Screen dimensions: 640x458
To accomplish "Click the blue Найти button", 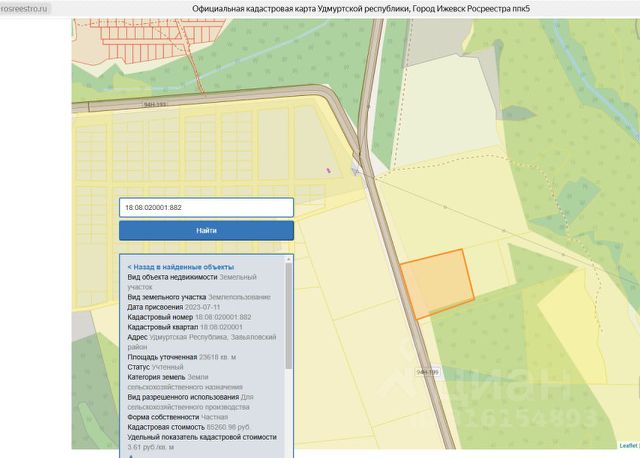I will click(206, 231).
